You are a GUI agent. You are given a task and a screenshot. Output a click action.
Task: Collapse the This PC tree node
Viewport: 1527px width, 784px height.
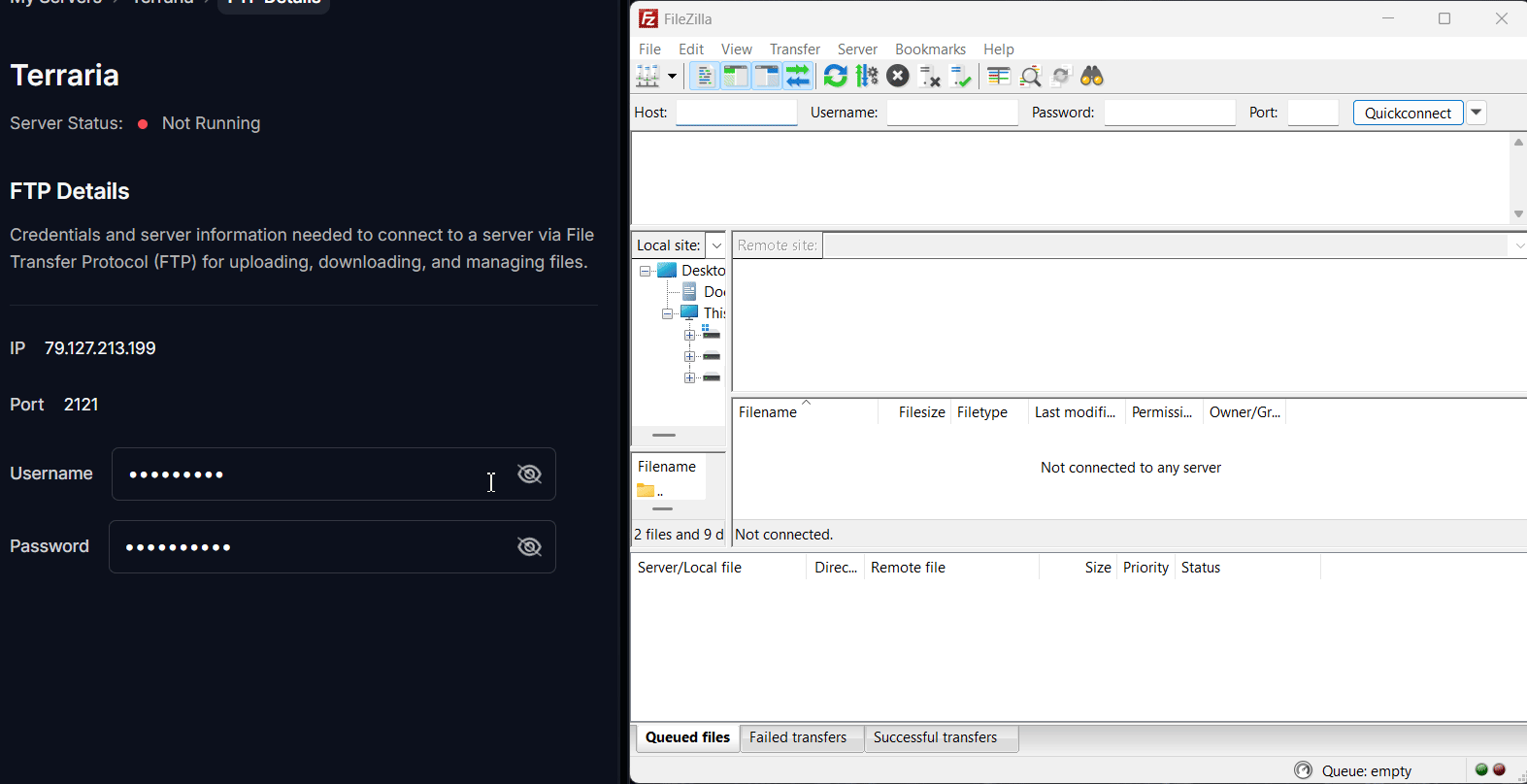click(x=668, y=313)
